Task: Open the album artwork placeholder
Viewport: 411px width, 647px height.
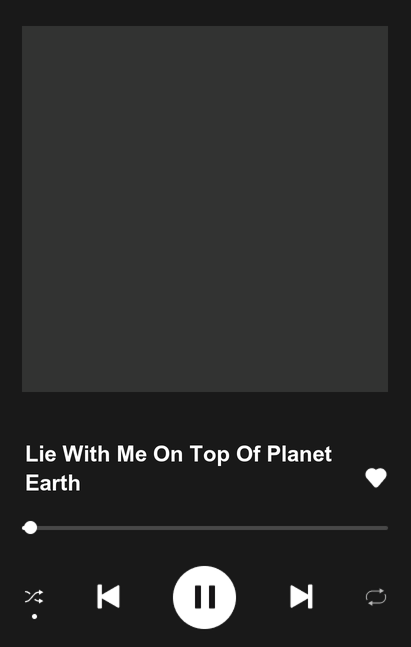Action: pos(205,209)
